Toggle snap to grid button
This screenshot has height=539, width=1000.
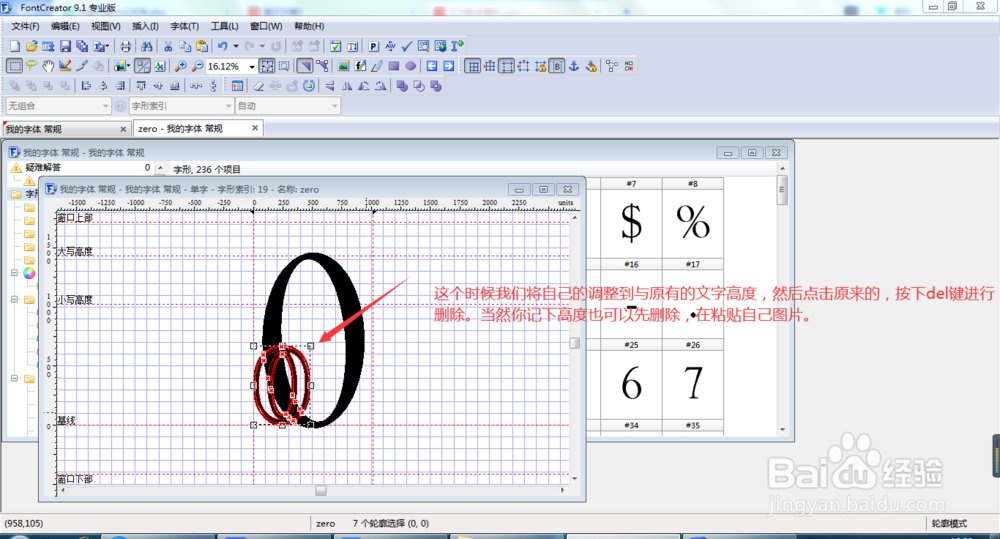(490, 66)
